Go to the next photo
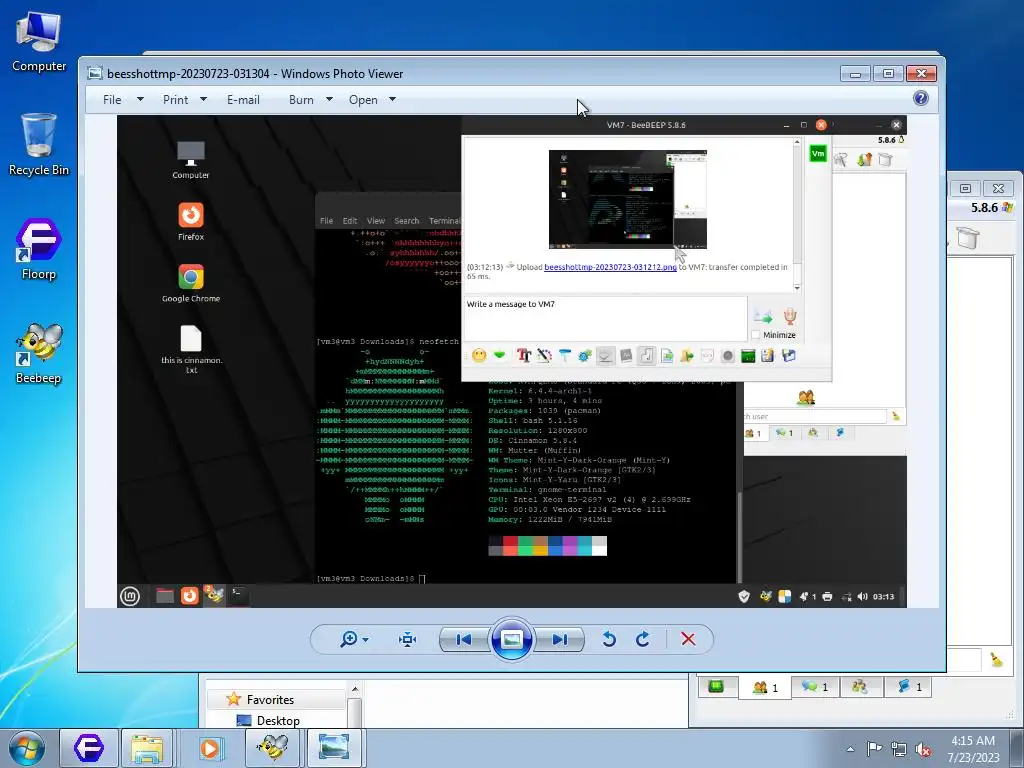The height and width of the screenshot is (768, 1024). tap(560, 639)
